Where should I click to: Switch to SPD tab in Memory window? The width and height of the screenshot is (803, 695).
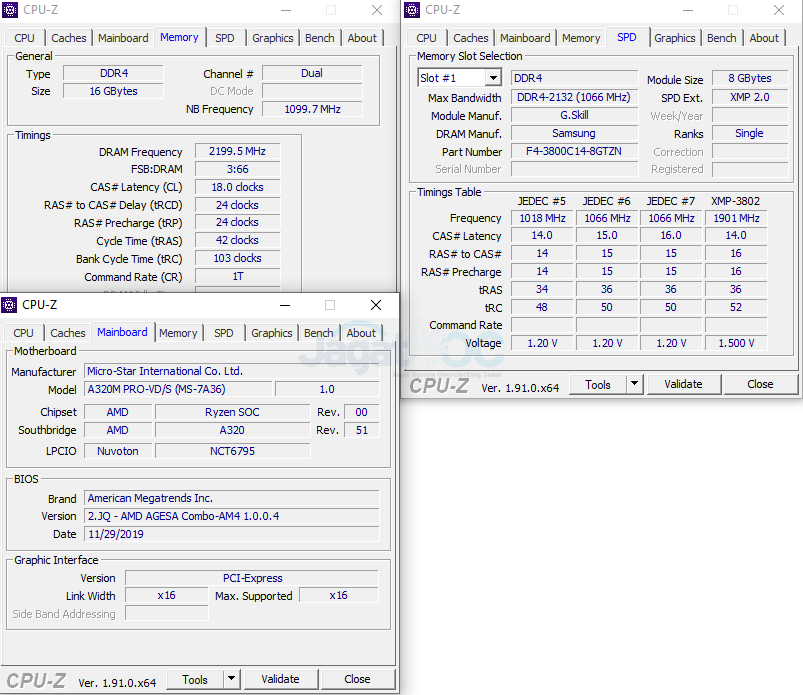point(225,38)
